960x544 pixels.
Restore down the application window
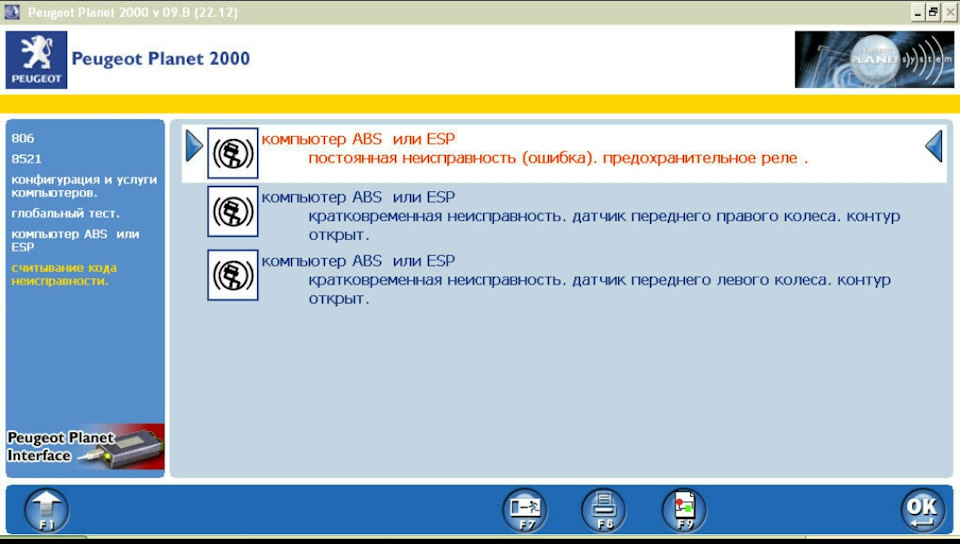click(x=933, y=12)
